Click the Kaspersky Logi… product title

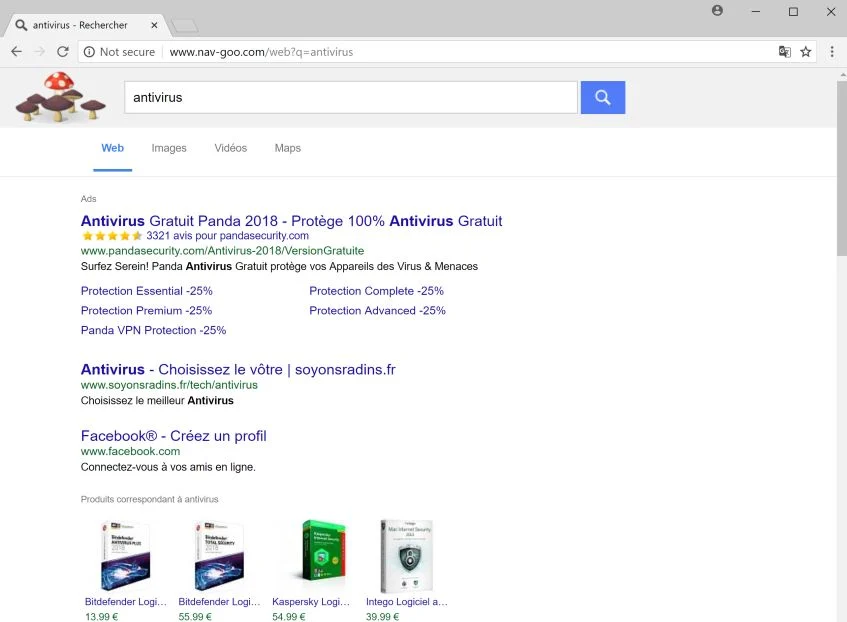pyautogui.click(x=311, y=602)
